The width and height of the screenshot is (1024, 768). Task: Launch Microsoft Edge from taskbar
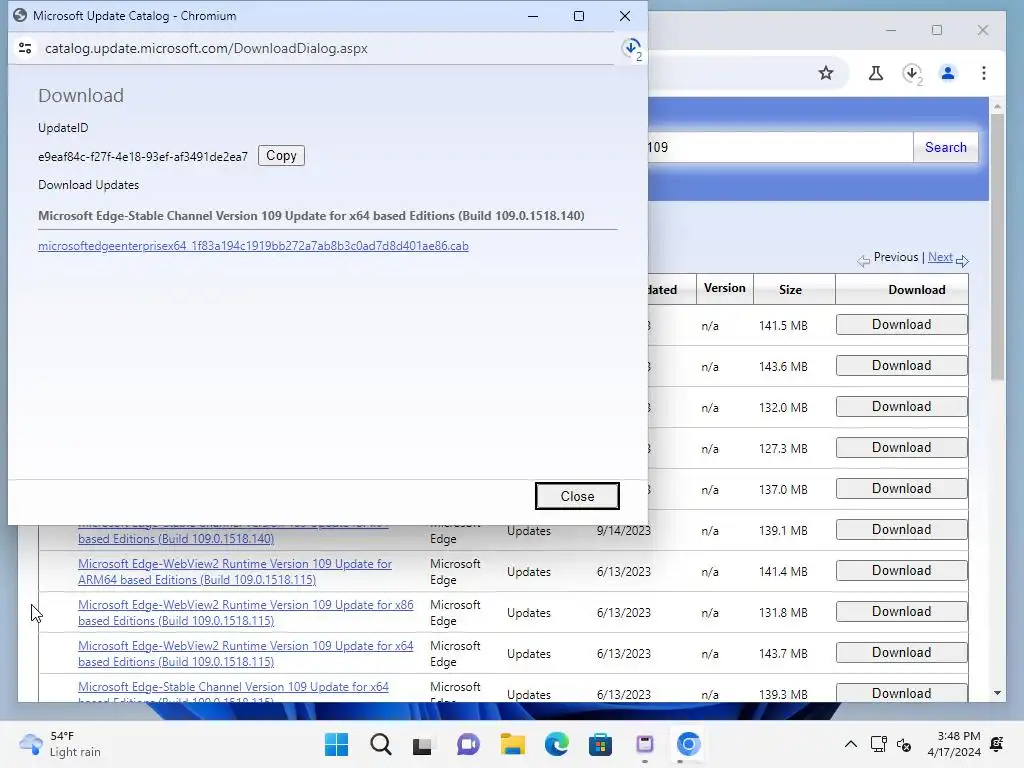[x=556, y=744]
